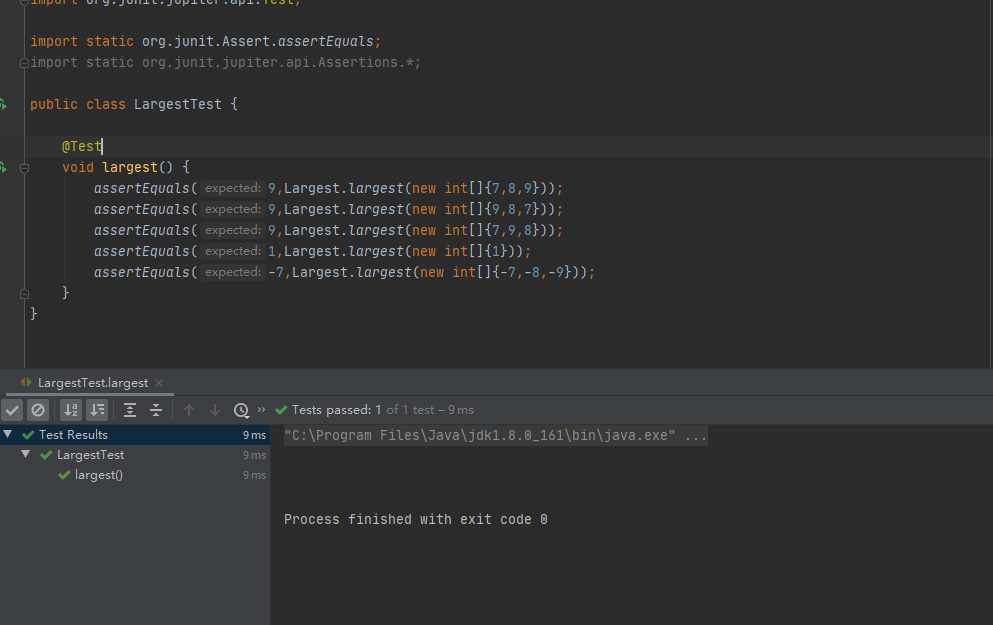Collapse the Test Results root node
The image size is (993, 625).
click(8, 434)
